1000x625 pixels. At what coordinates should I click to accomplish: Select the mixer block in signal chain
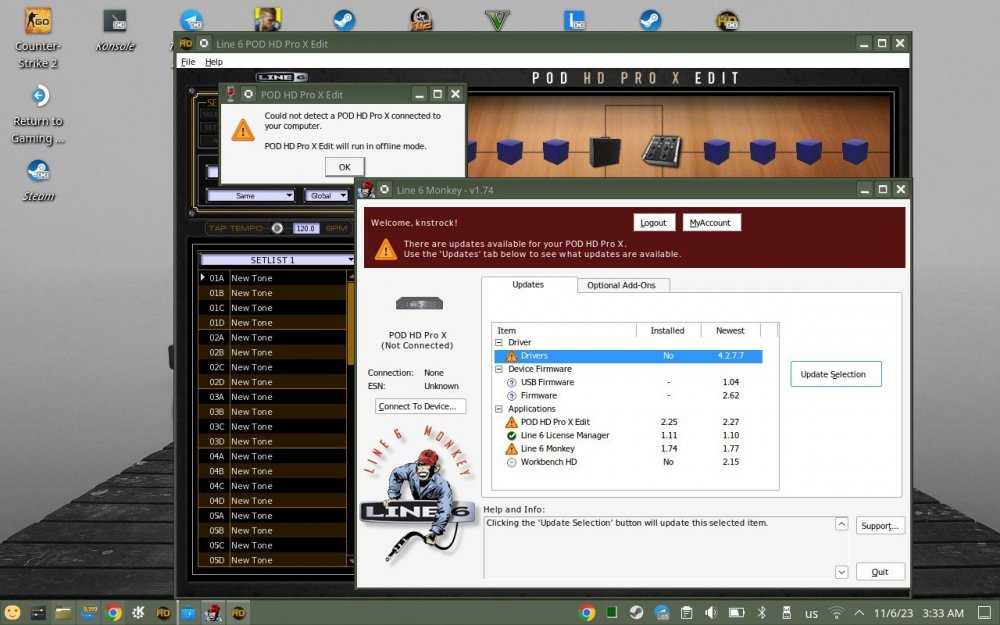659,151
